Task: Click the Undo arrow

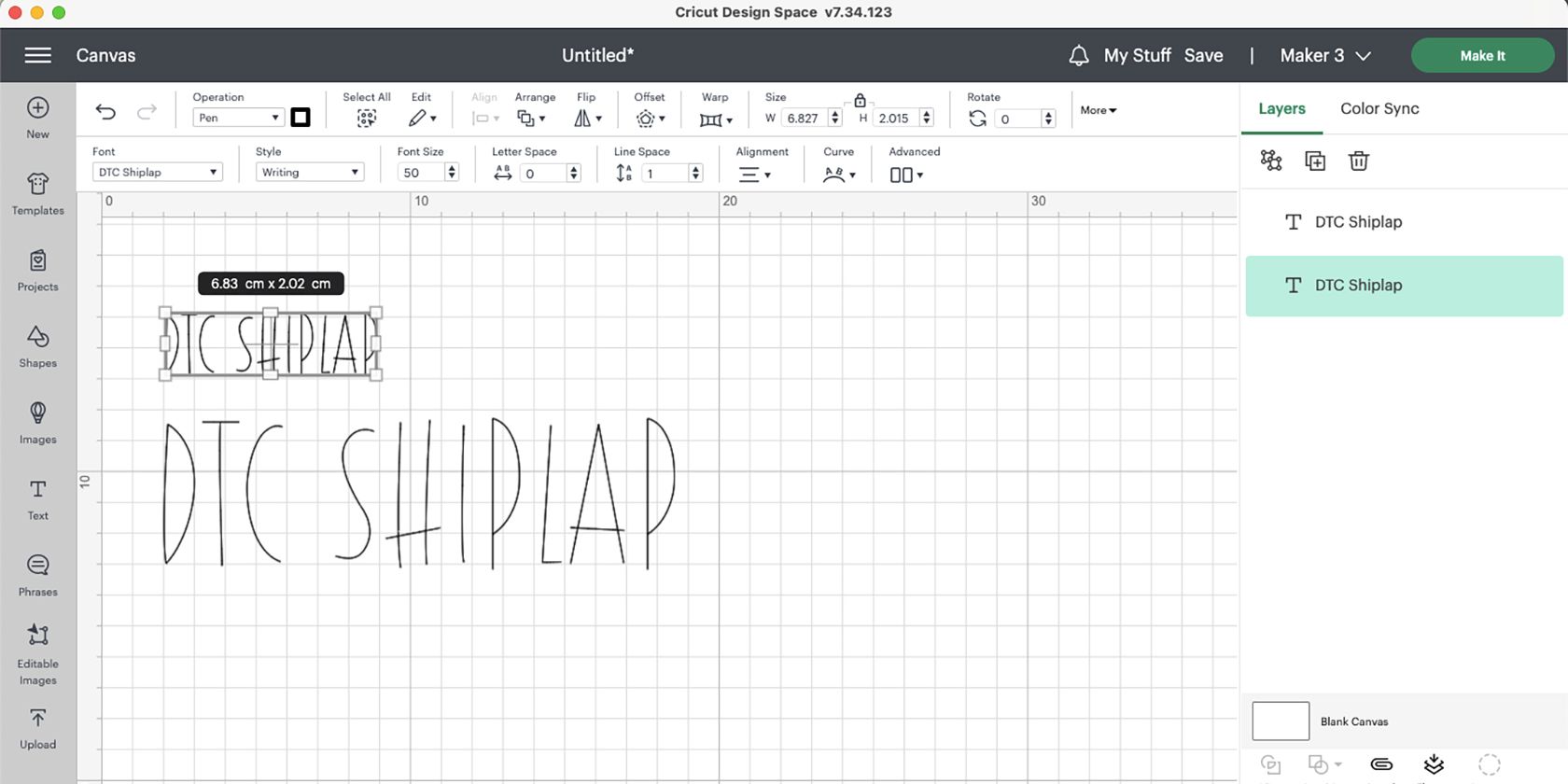Action: coord(105,113)
